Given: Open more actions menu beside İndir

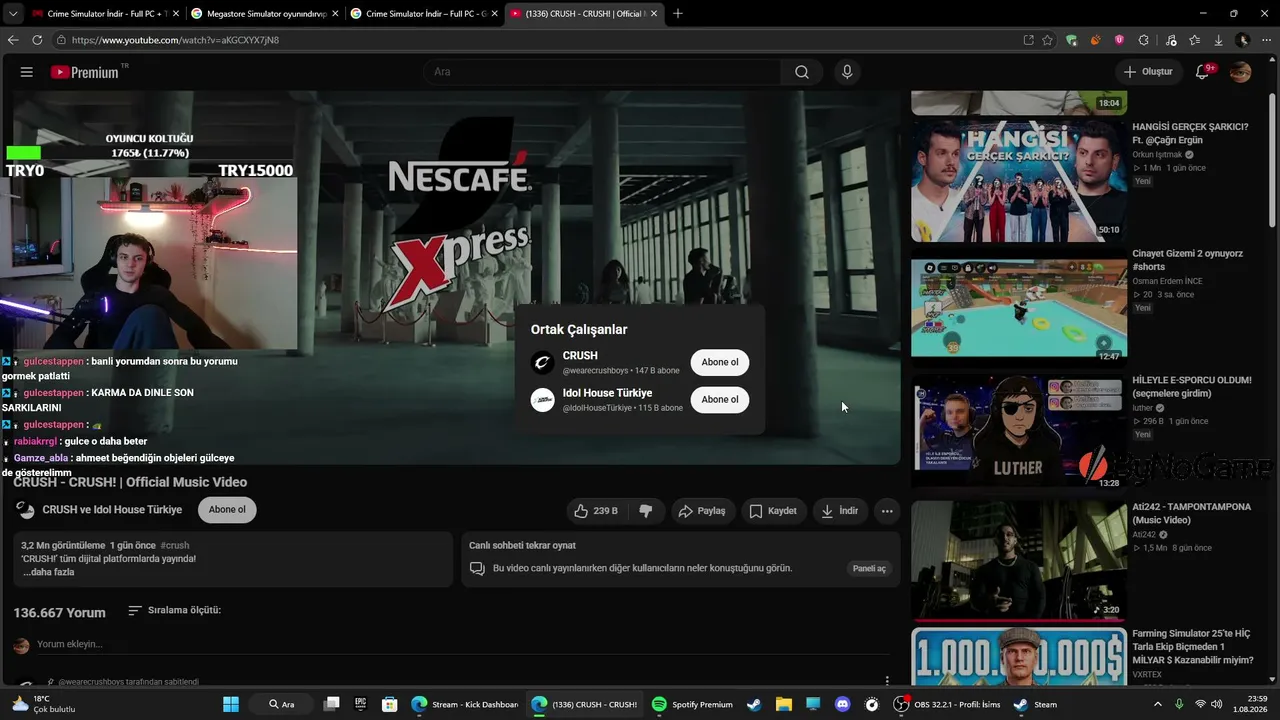Looking at the screenshot, I should pyautogui.click(x=887, y=511).
